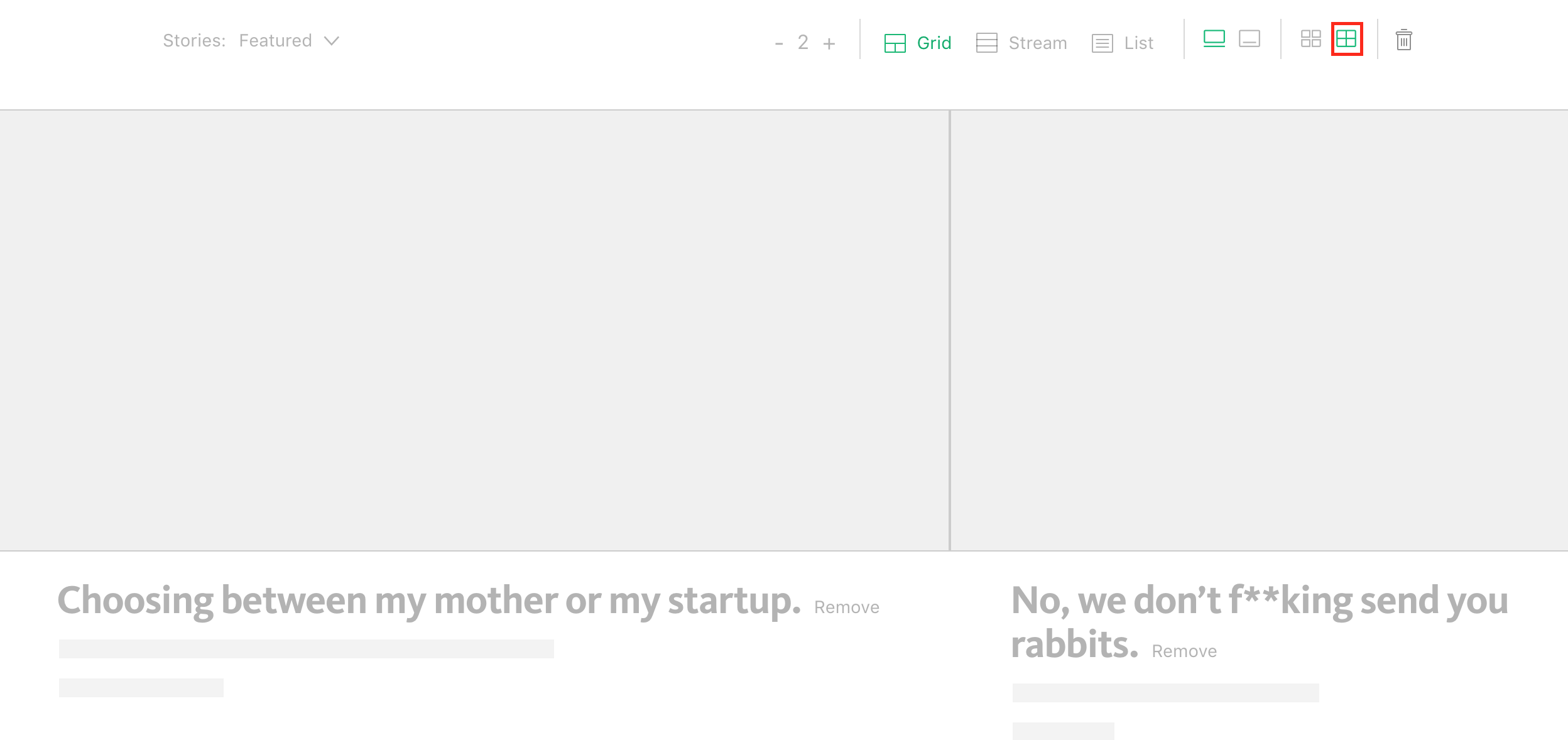Click the Stream tab label
The height and width of the screenshot is (740, 1568).
click(1038, 43)
